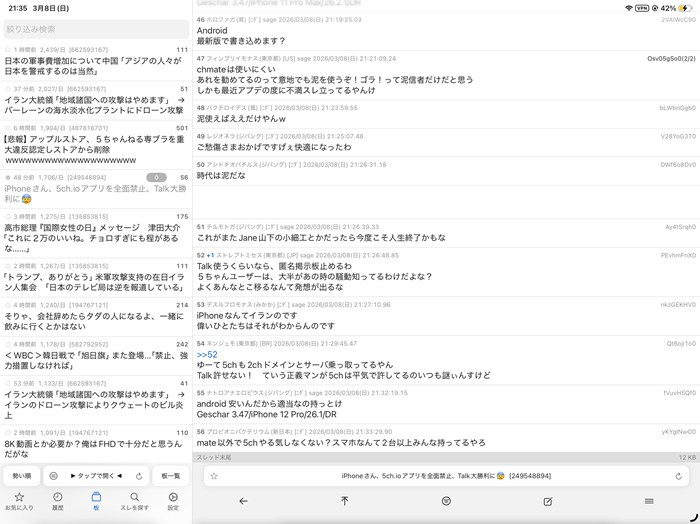
Task: Reload the thread using title bar refresh icon
Action: [x=679, y=477]
